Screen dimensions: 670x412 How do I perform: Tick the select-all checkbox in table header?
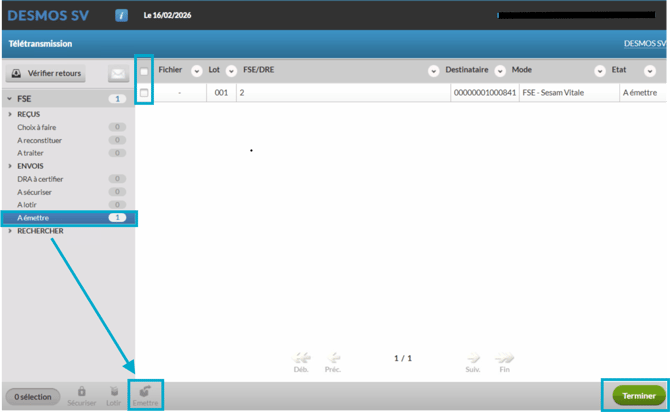[x=144, y=71]
